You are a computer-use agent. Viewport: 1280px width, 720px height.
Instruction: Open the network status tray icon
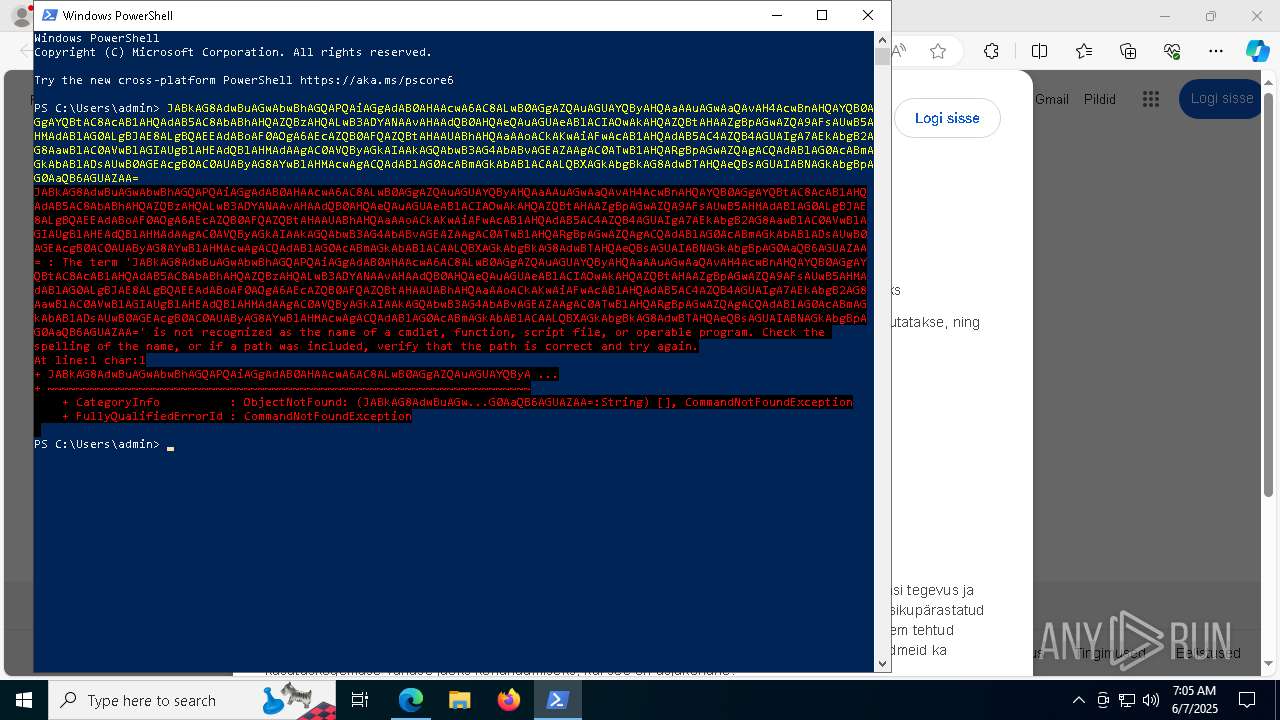1127,700
